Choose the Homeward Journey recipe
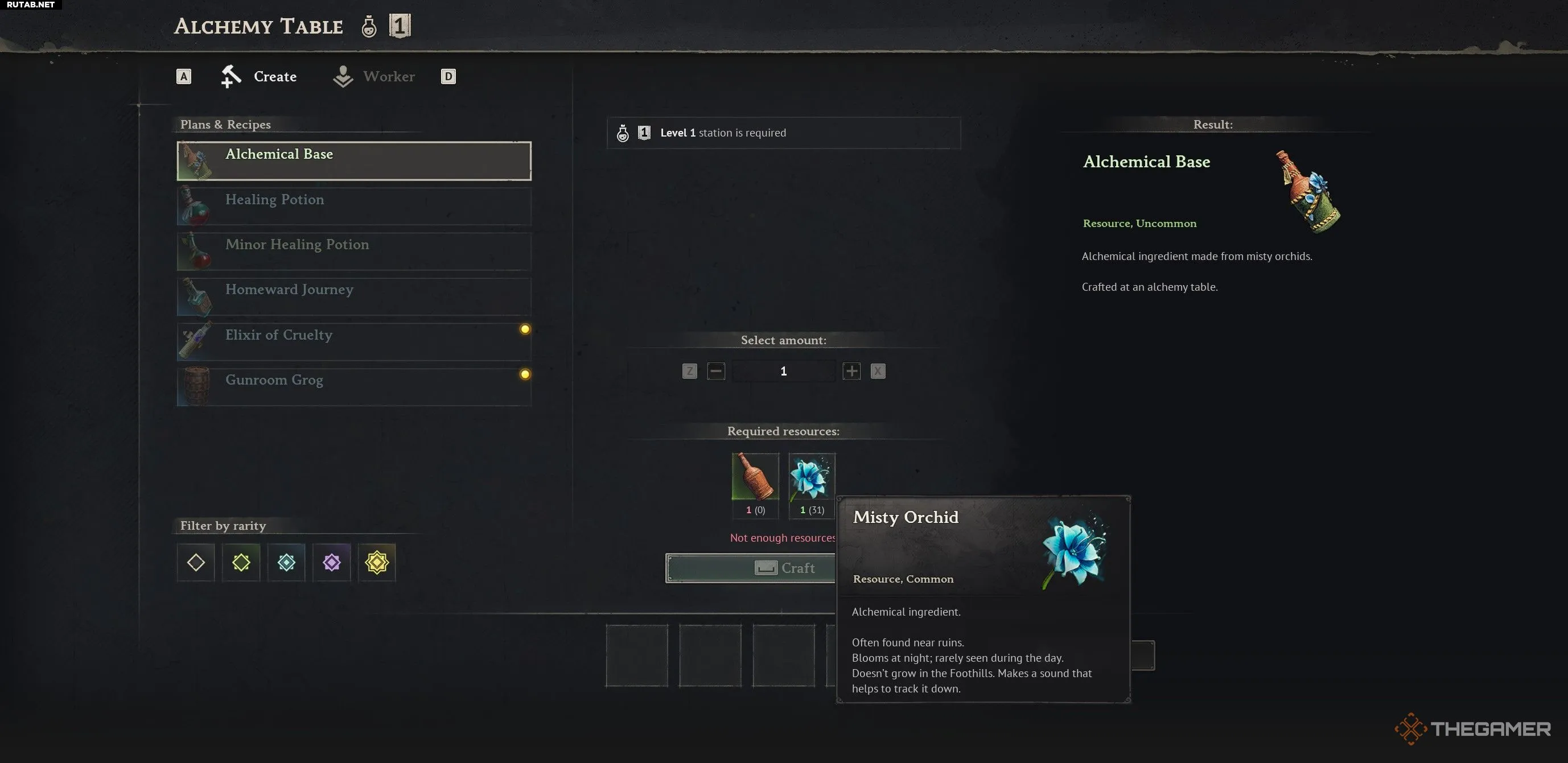This screenshot has height=763, width=1568. [x=354, y=296]
